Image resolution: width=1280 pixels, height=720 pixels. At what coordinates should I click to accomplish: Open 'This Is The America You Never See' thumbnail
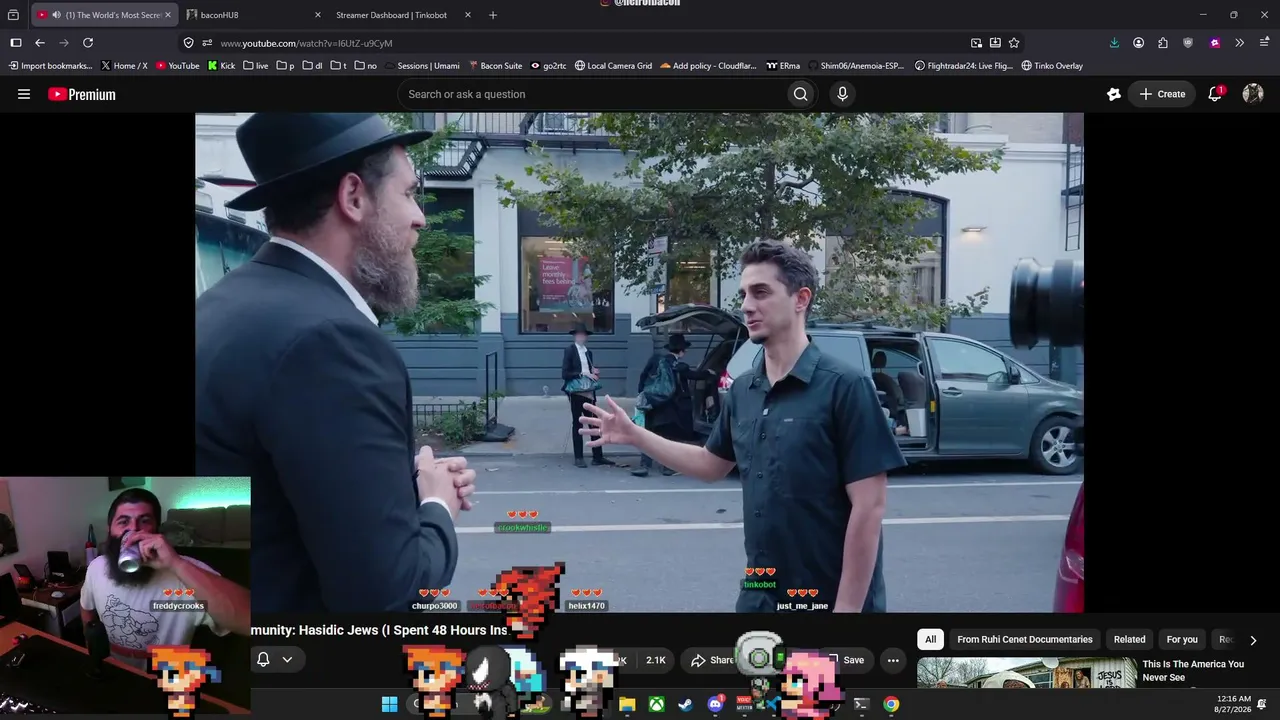coord(1027,674)
